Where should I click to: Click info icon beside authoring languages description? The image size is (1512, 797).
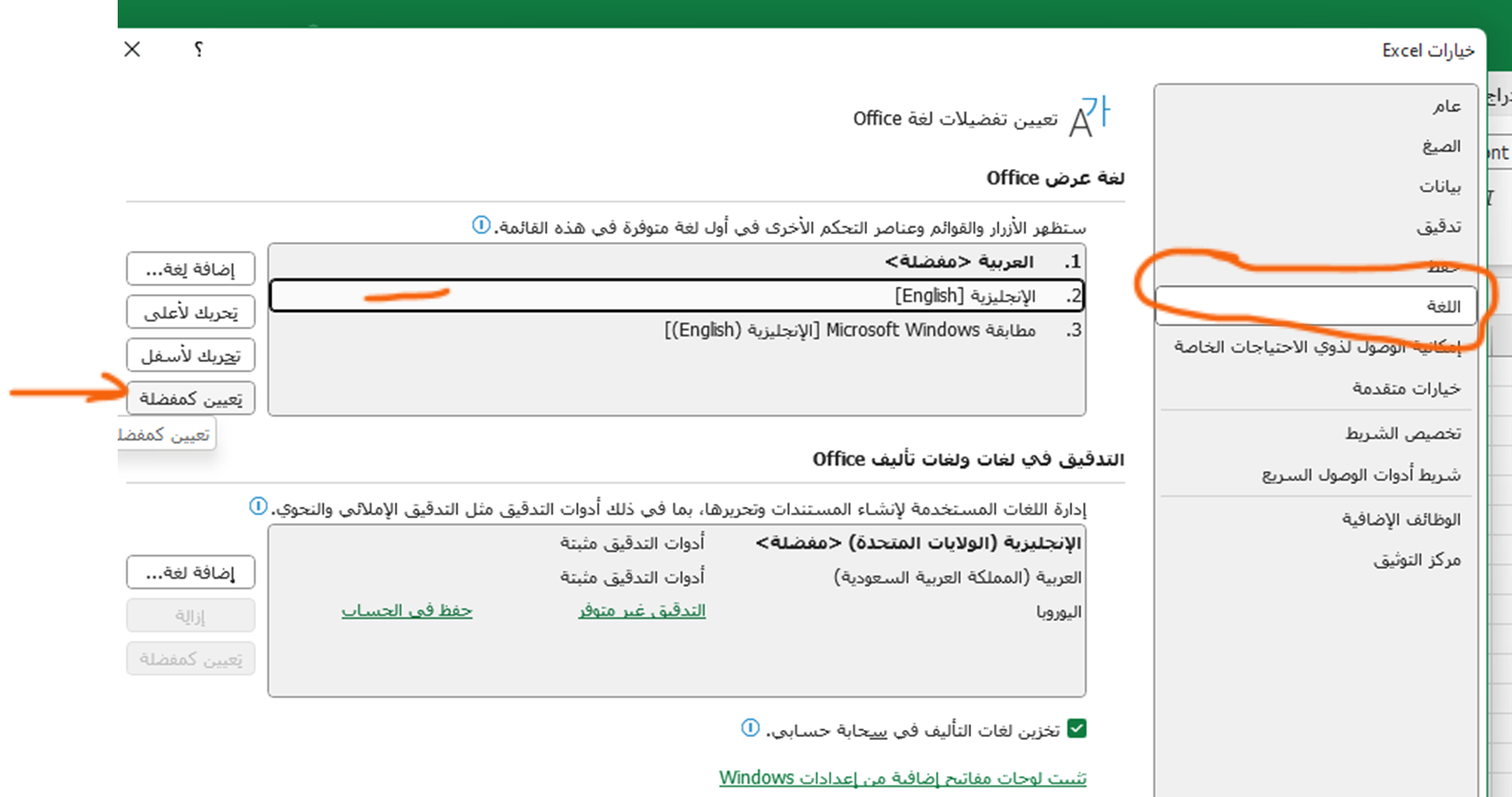pyautogui.click(x=258, y=507)
